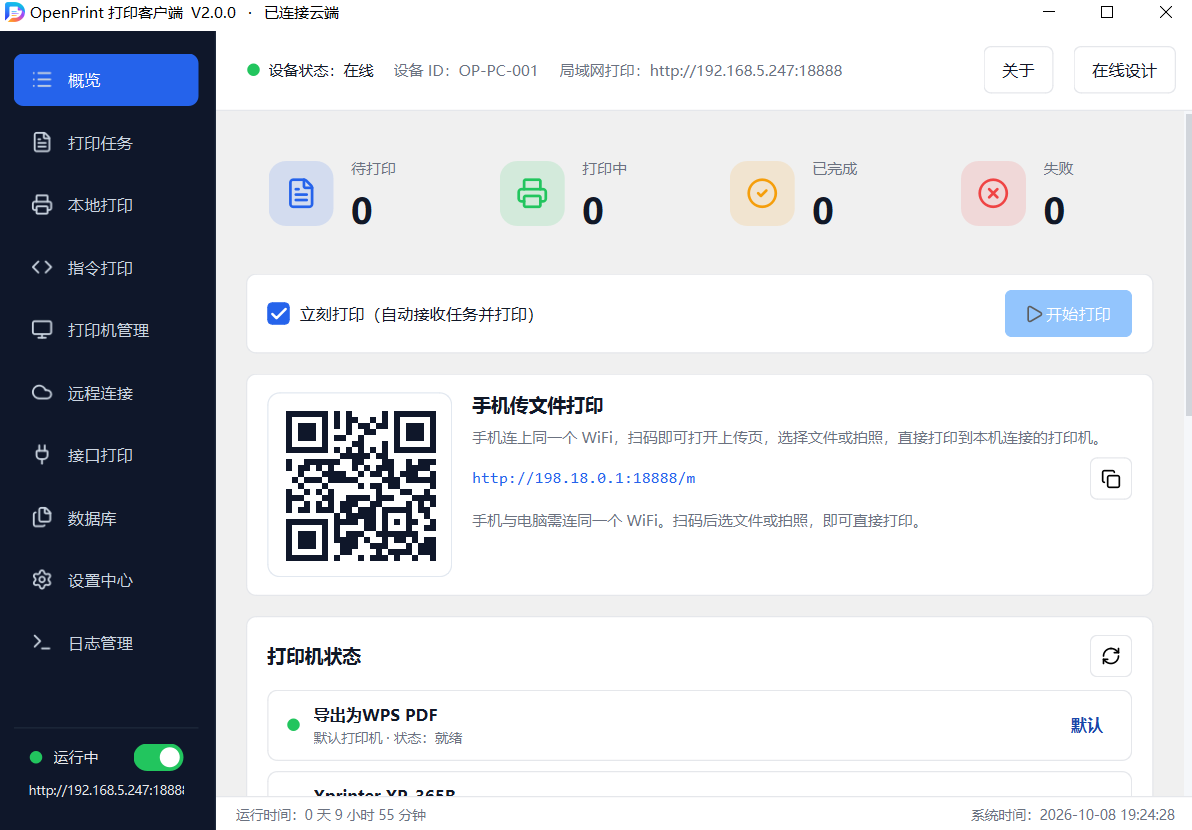The image size is (1192, 830).
Task: Open 接口打印 in the sidebar
Action: coord(106,455)
